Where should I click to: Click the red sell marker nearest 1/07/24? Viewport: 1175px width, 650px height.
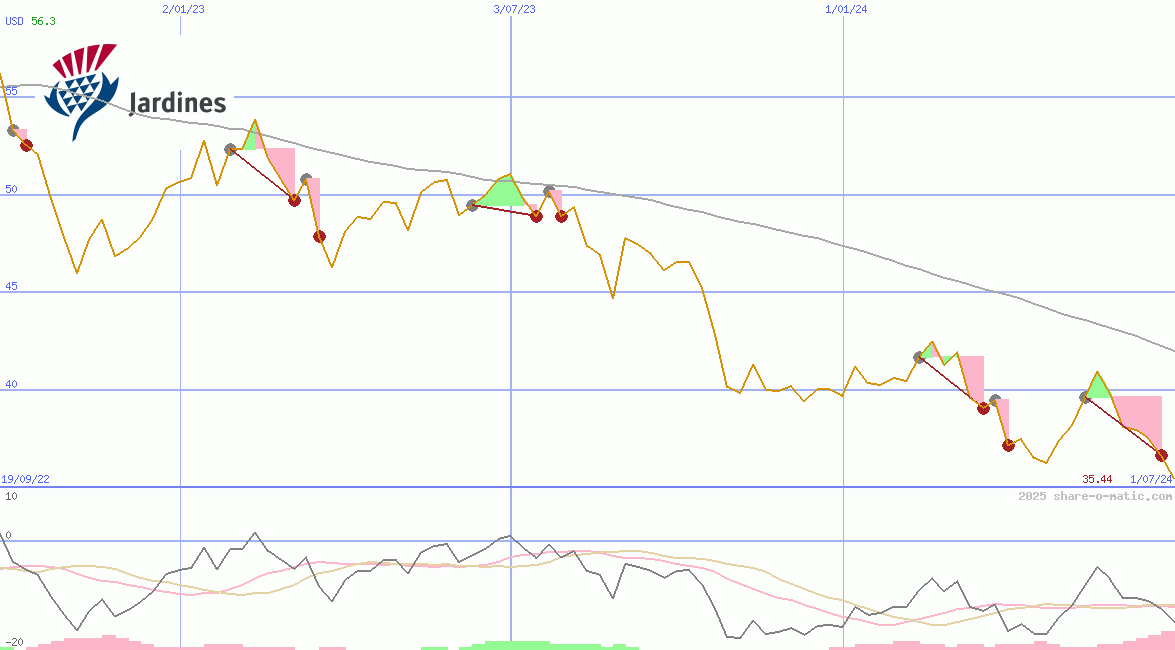[x=1162, y=455]
